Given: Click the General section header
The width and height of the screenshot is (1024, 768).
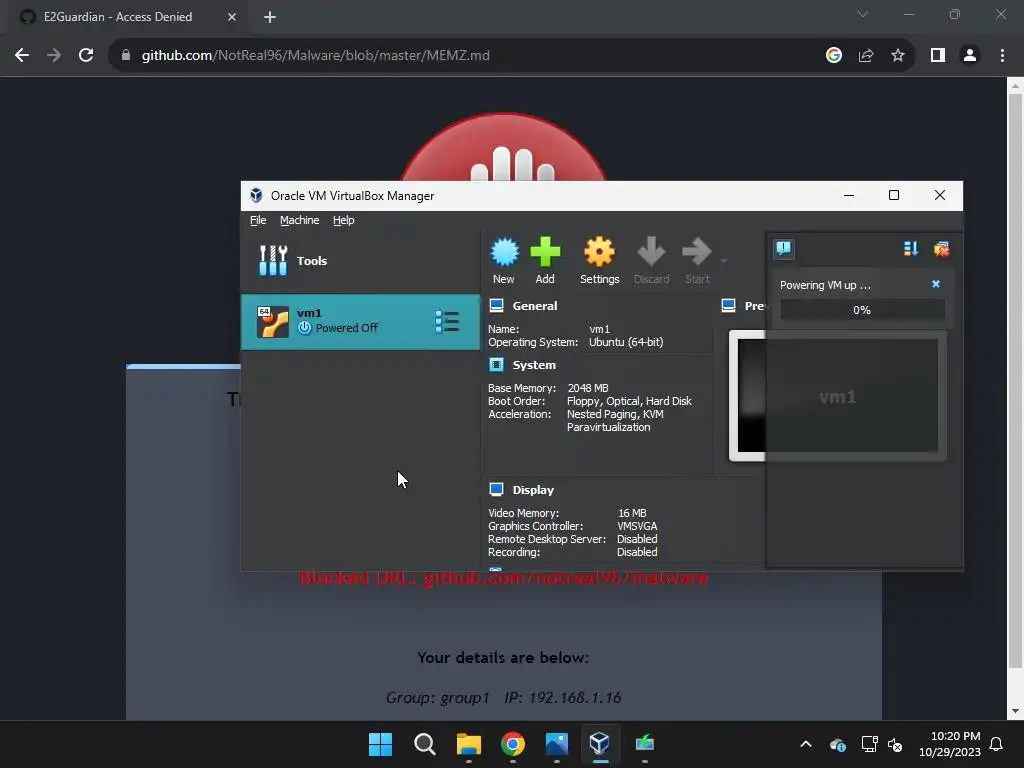Looking at the screenshot, I should point(534,306).
